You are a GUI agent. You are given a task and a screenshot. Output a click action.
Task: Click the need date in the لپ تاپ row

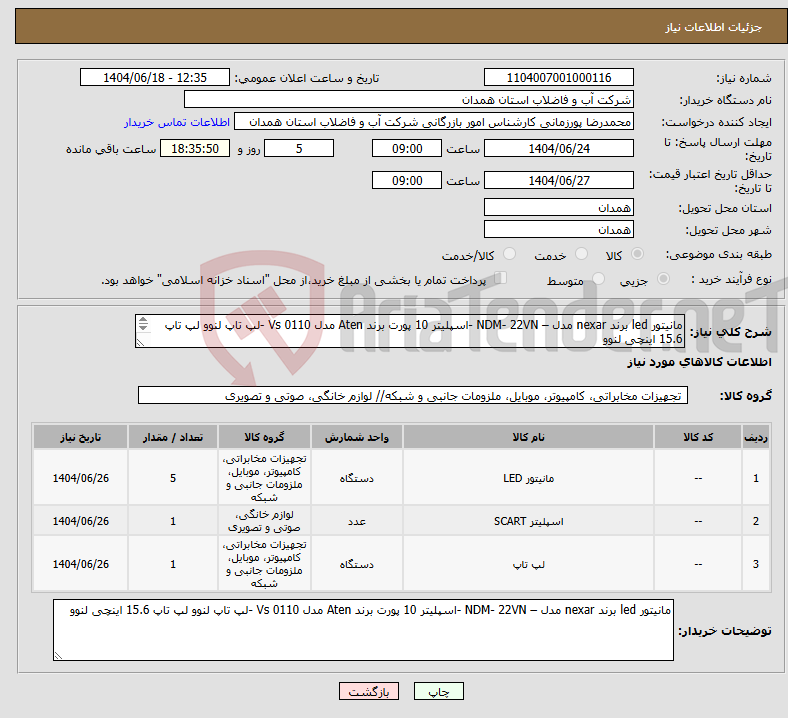tap(80, 564)
